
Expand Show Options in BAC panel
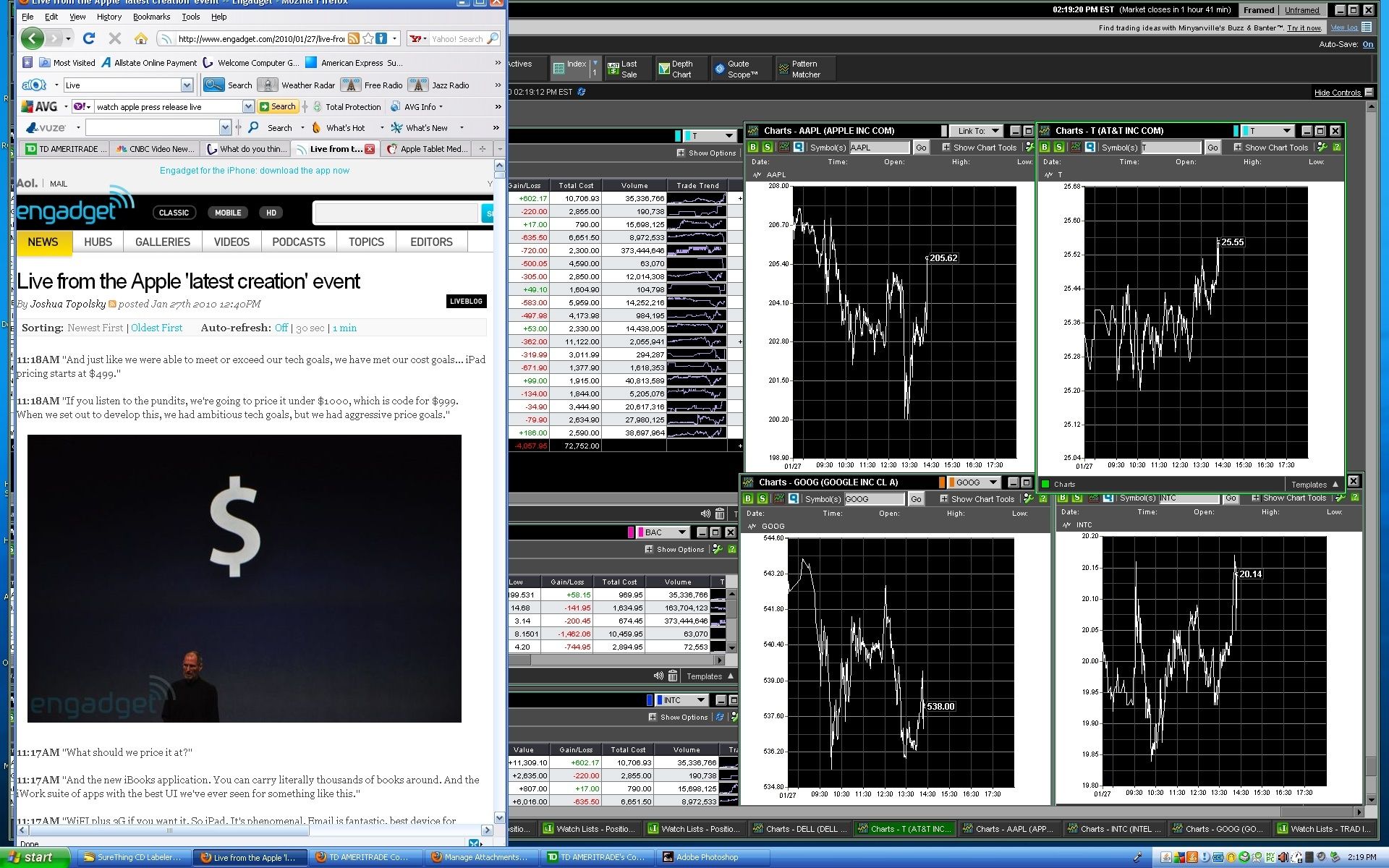pos(674,550)
